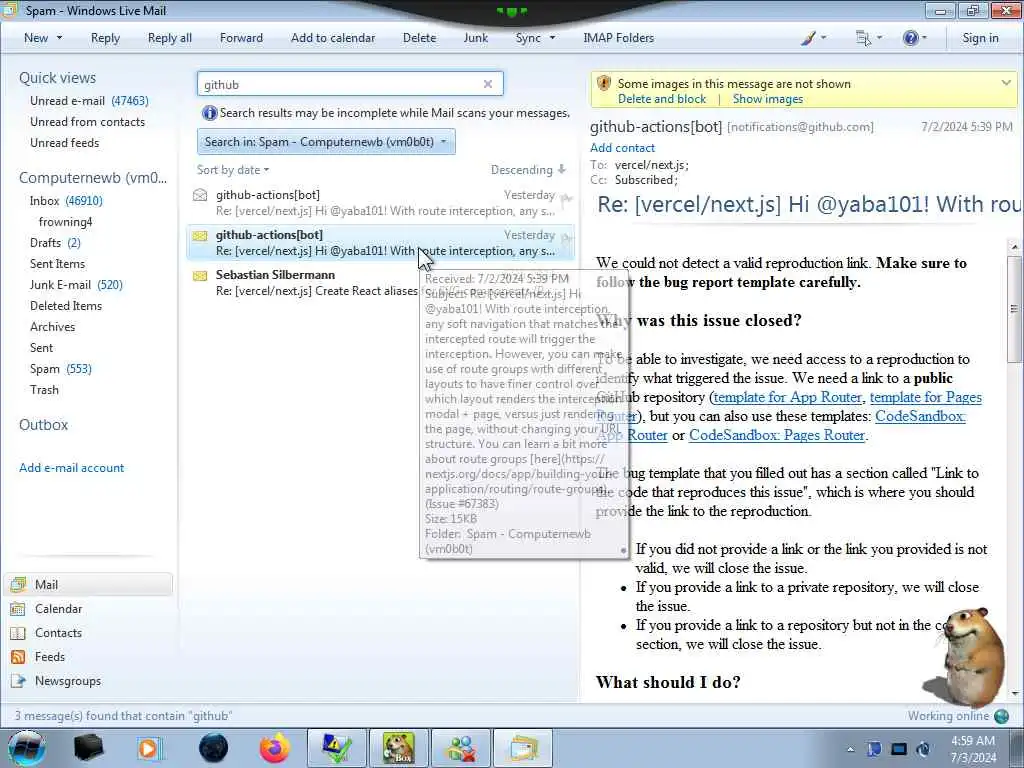Clear search box with X icon
The image size is (1024, 768).
488,84
